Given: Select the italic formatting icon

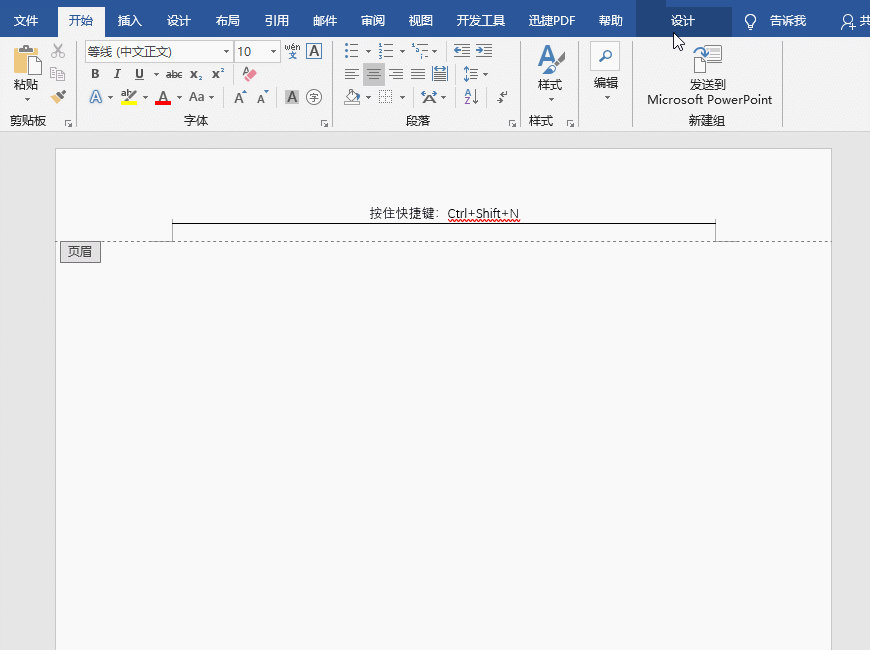Looking at the screenshot, I should 116,74.
